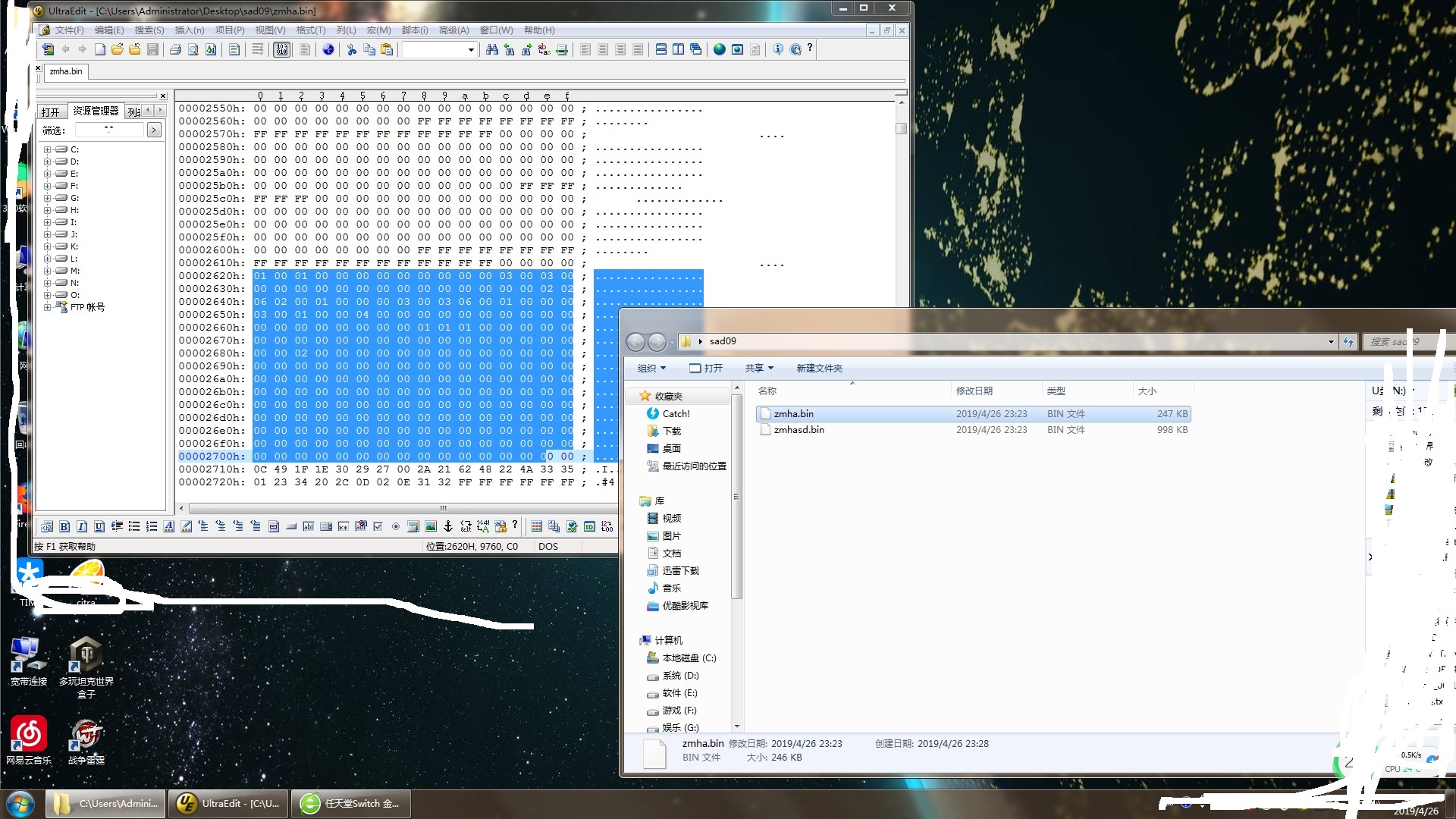Select the zmha.bin file in Explorer
Viewport: 1456px width, 819px height.
(973, 414)
